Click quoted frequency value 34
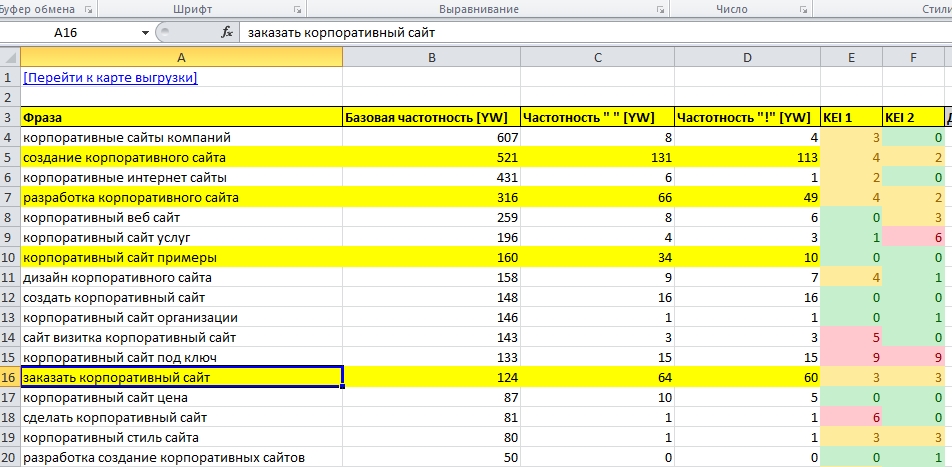The image size is (952, 467). pos(597,257)
